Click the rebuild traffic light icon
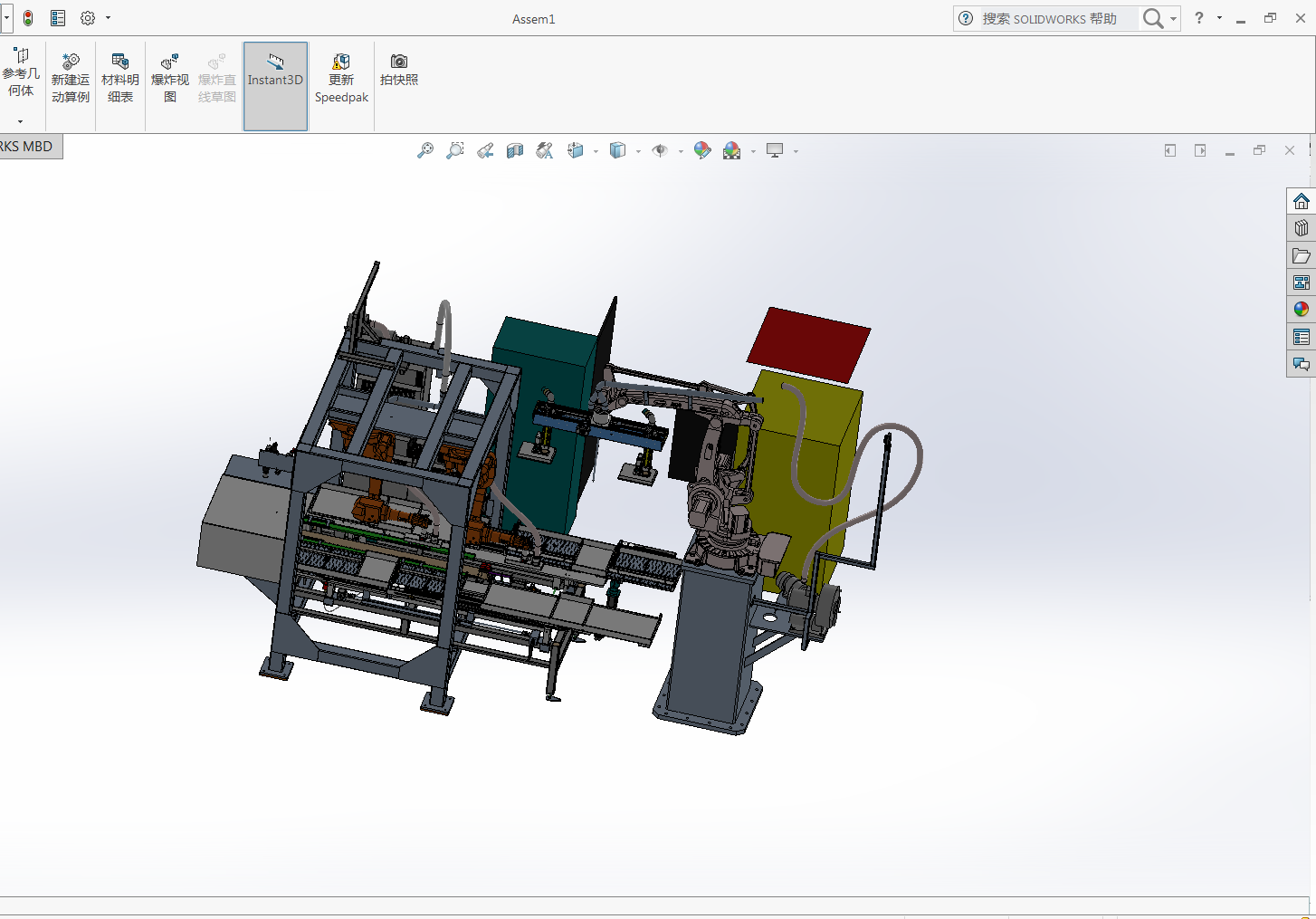The height and width of the screenshot is (919, 1316). [x=28, y=18]
